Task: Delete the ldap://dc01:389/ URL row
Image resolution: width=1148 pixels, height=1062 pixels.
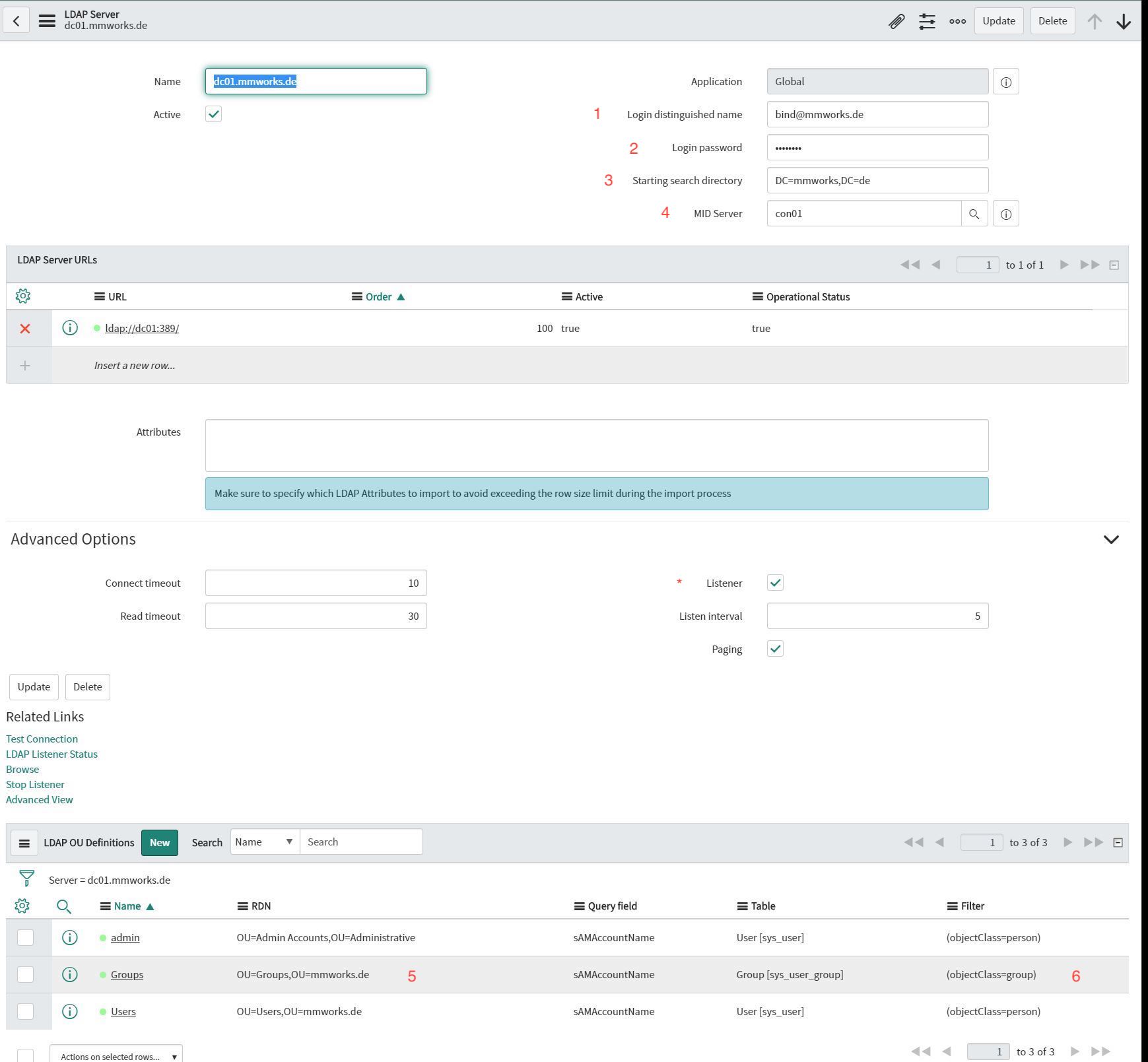Action: click(25, 329)
